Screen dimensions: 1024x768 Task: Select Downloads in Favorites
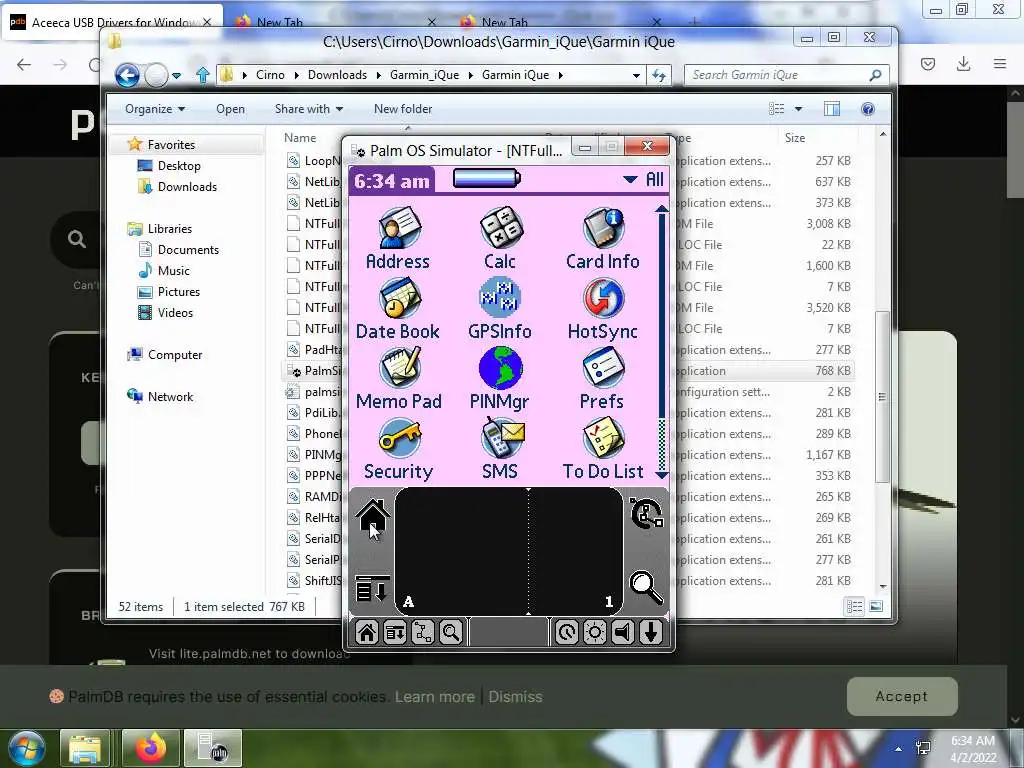click(187, 187)
